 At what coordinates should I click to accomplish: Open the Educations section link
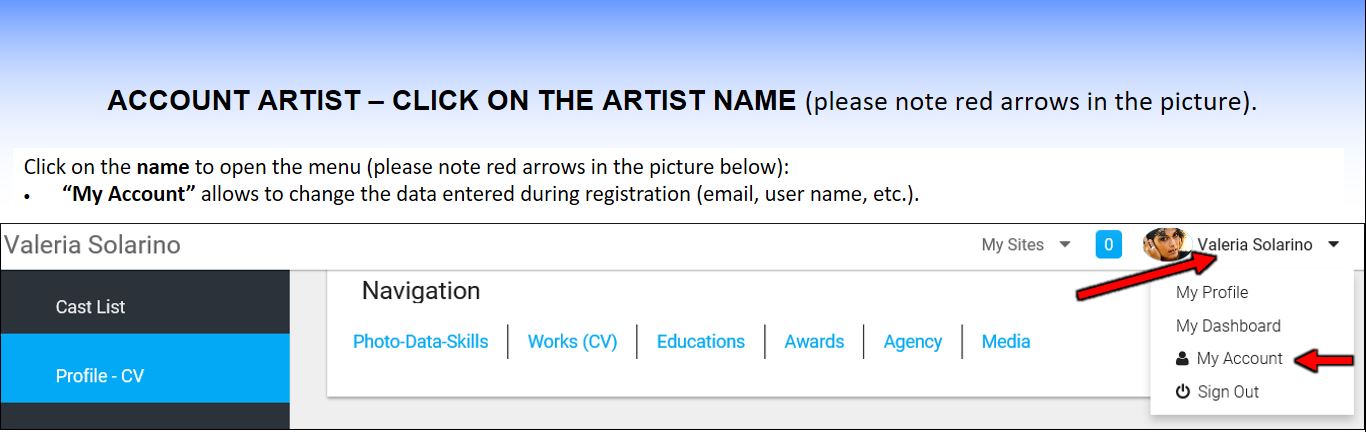click(x=700, y=342)
